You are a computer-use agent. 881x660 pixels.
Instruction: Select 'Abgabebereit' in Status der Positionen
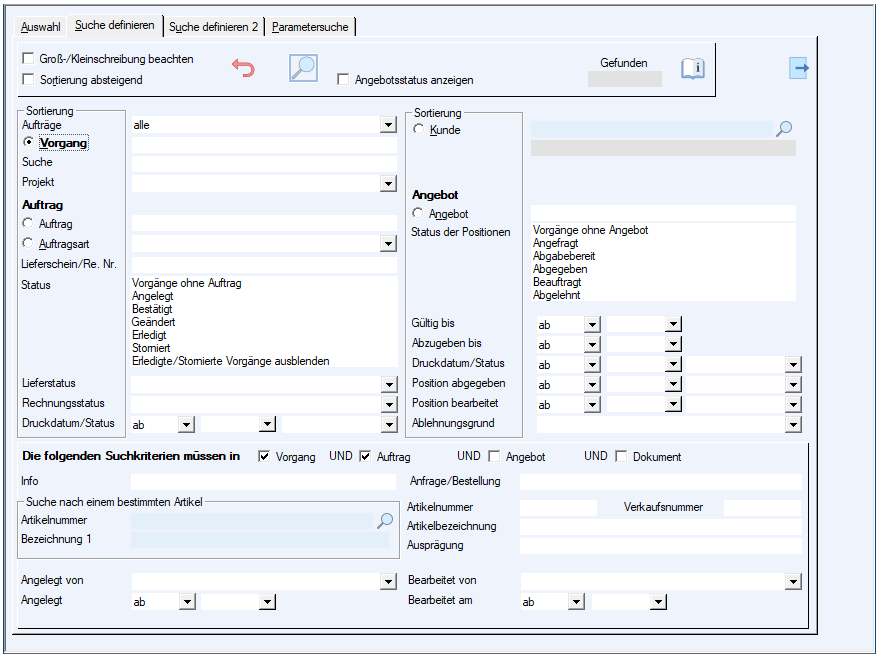click(564, 256)
